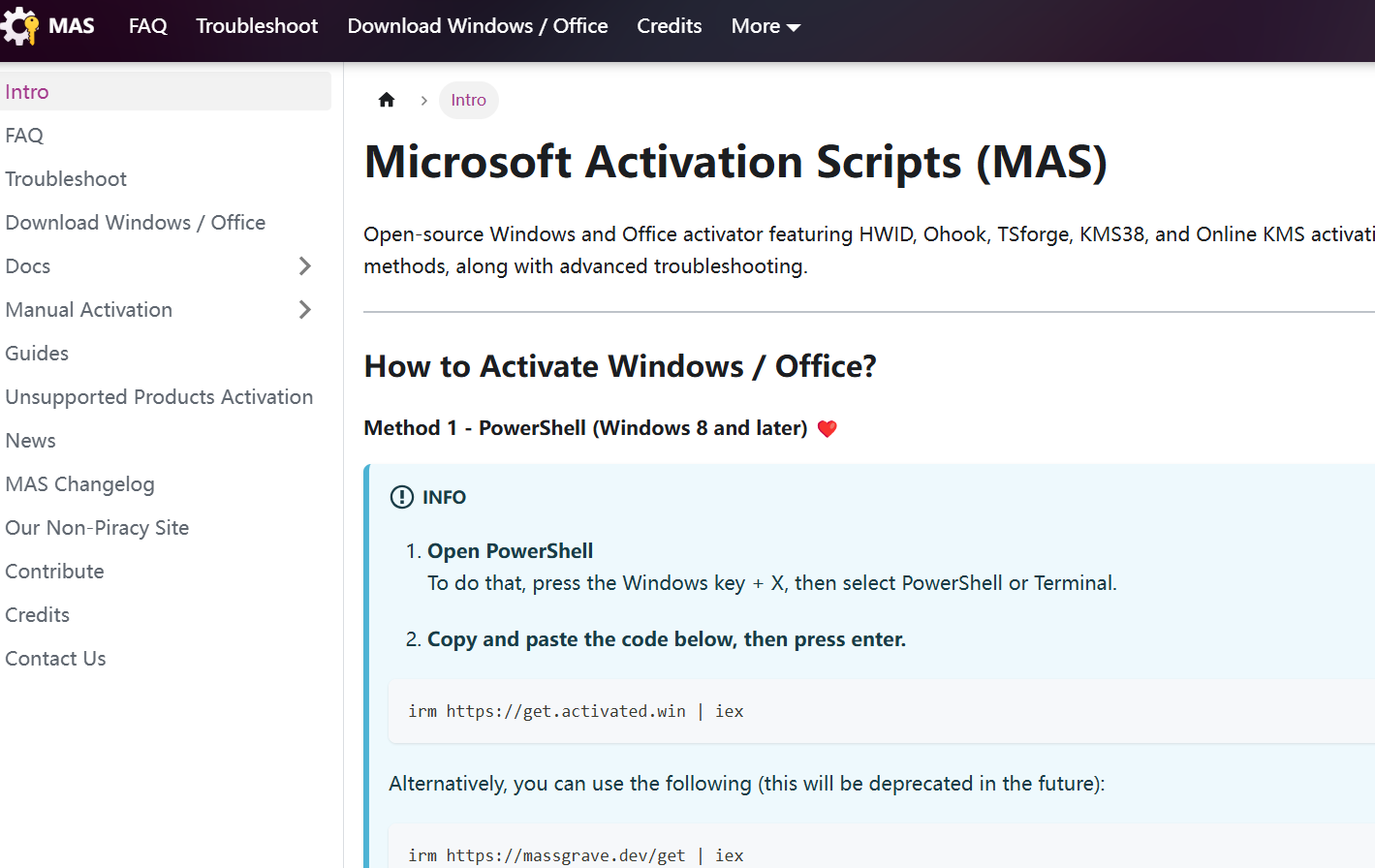The image size is (1375, 868).
Task: Click the massgrave.dev/get code block
Action: pyautogui.click(x=576, y=854)
